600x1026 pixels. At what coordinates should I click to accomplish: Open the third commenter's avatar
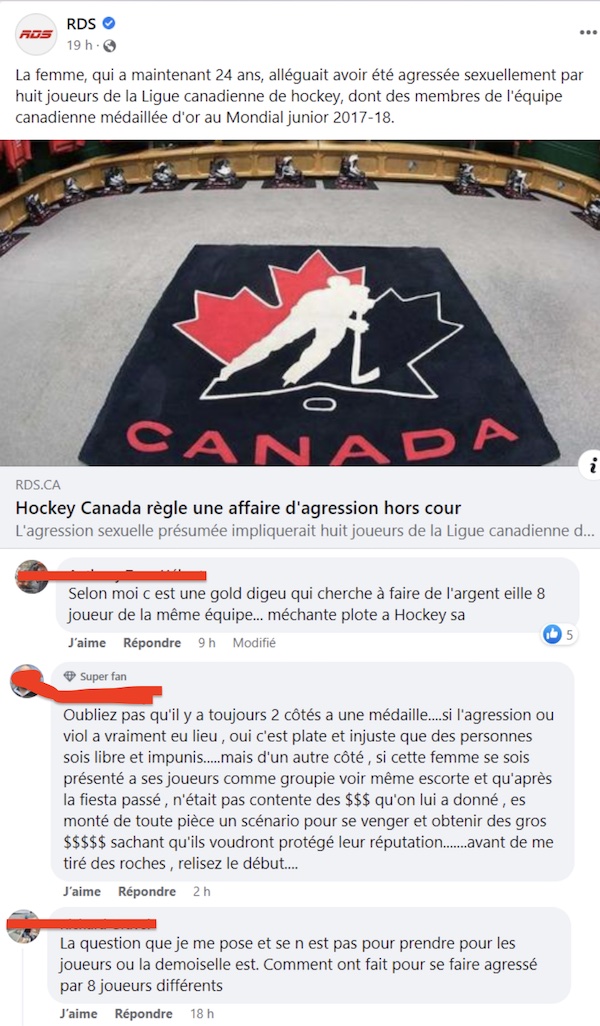click(x=23, y=927)
